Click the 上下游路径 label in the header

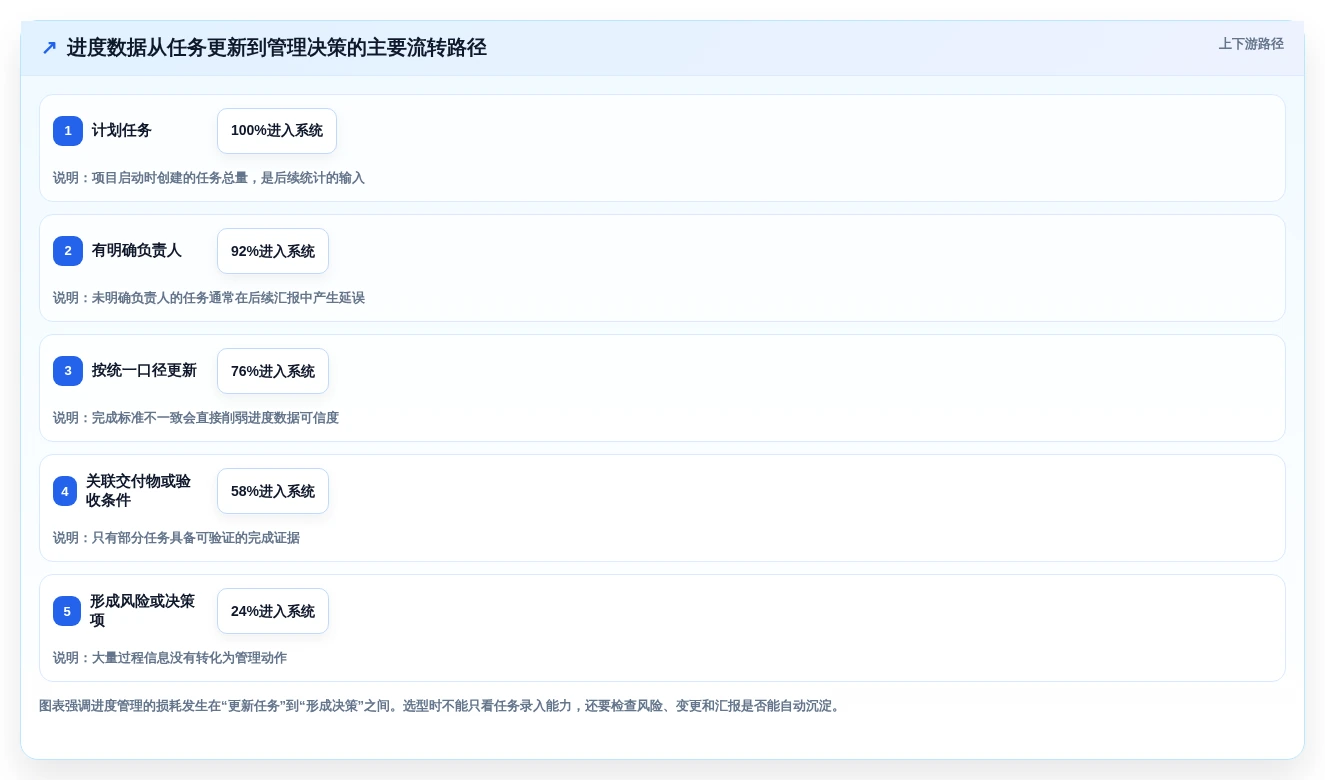tap(1251, 44)
